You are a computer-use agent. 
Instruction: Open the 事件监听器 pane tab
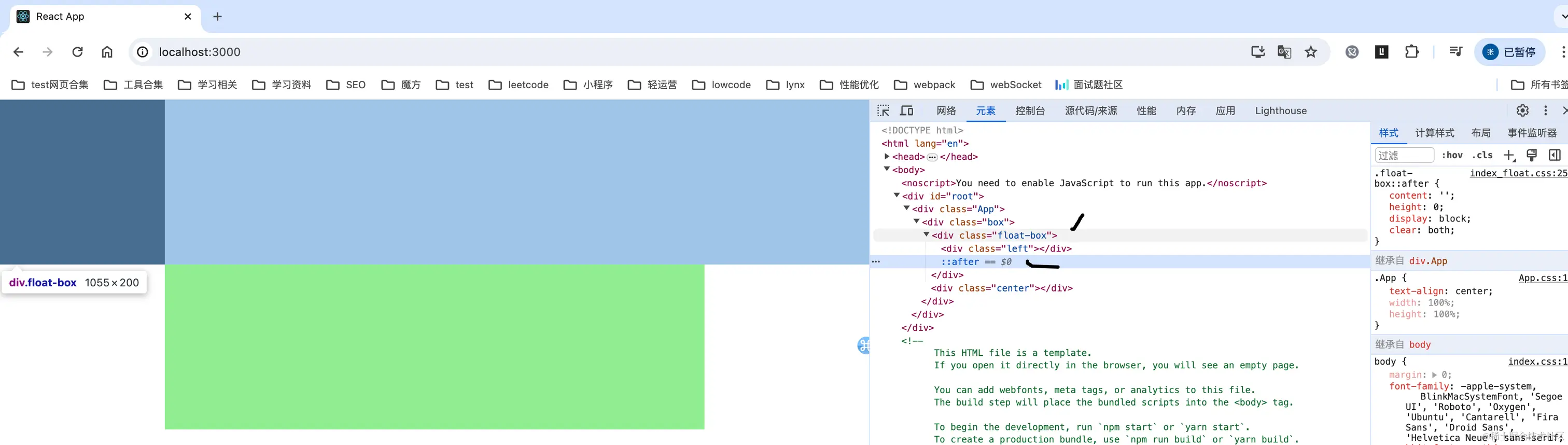click(1532, 133)
